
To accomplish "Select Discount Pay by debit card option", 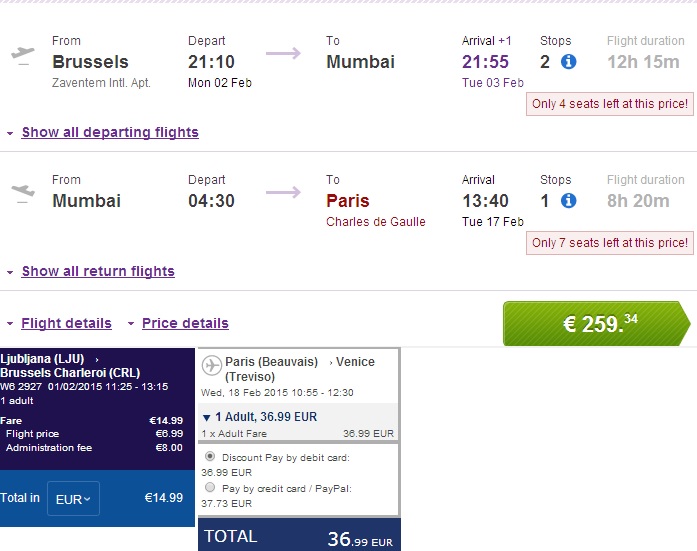I will click(209, 455).
